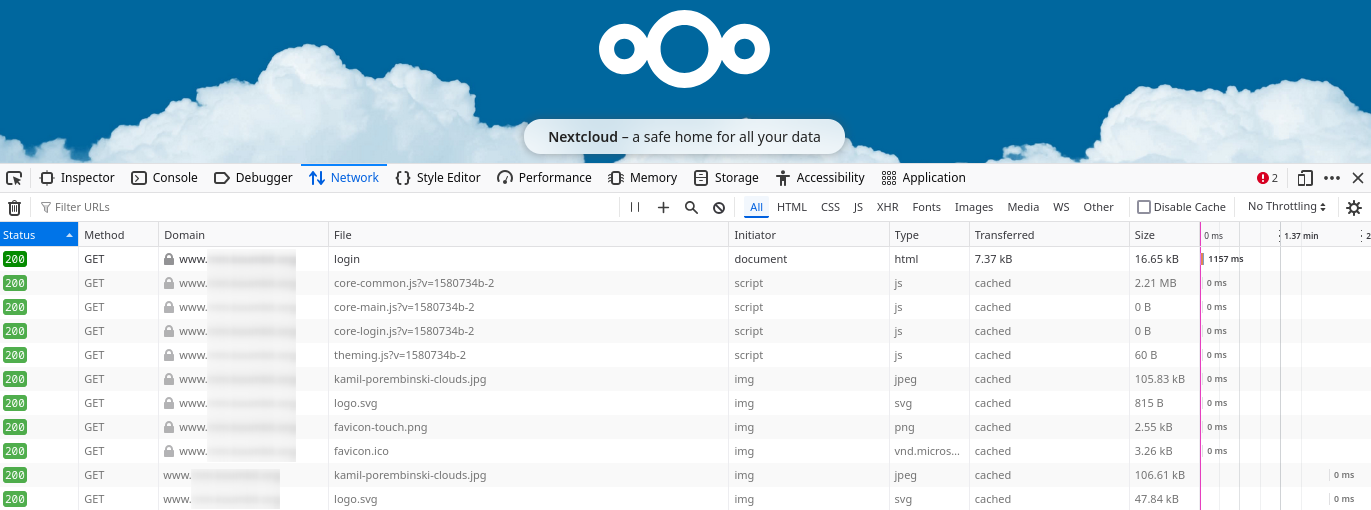Filter requests by XHR
Screen dimensions: 1371x510
887,207
